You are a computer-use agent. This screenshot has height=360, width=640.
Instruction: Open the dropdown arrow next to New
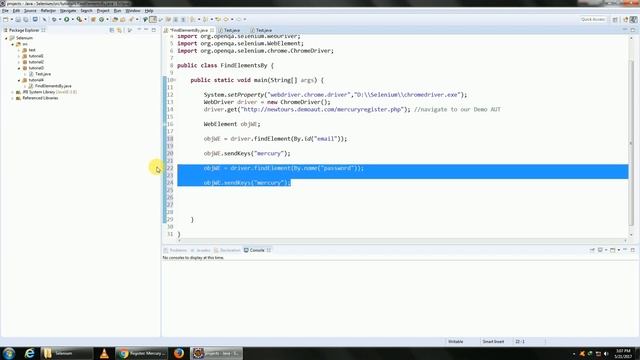[11, 19]
